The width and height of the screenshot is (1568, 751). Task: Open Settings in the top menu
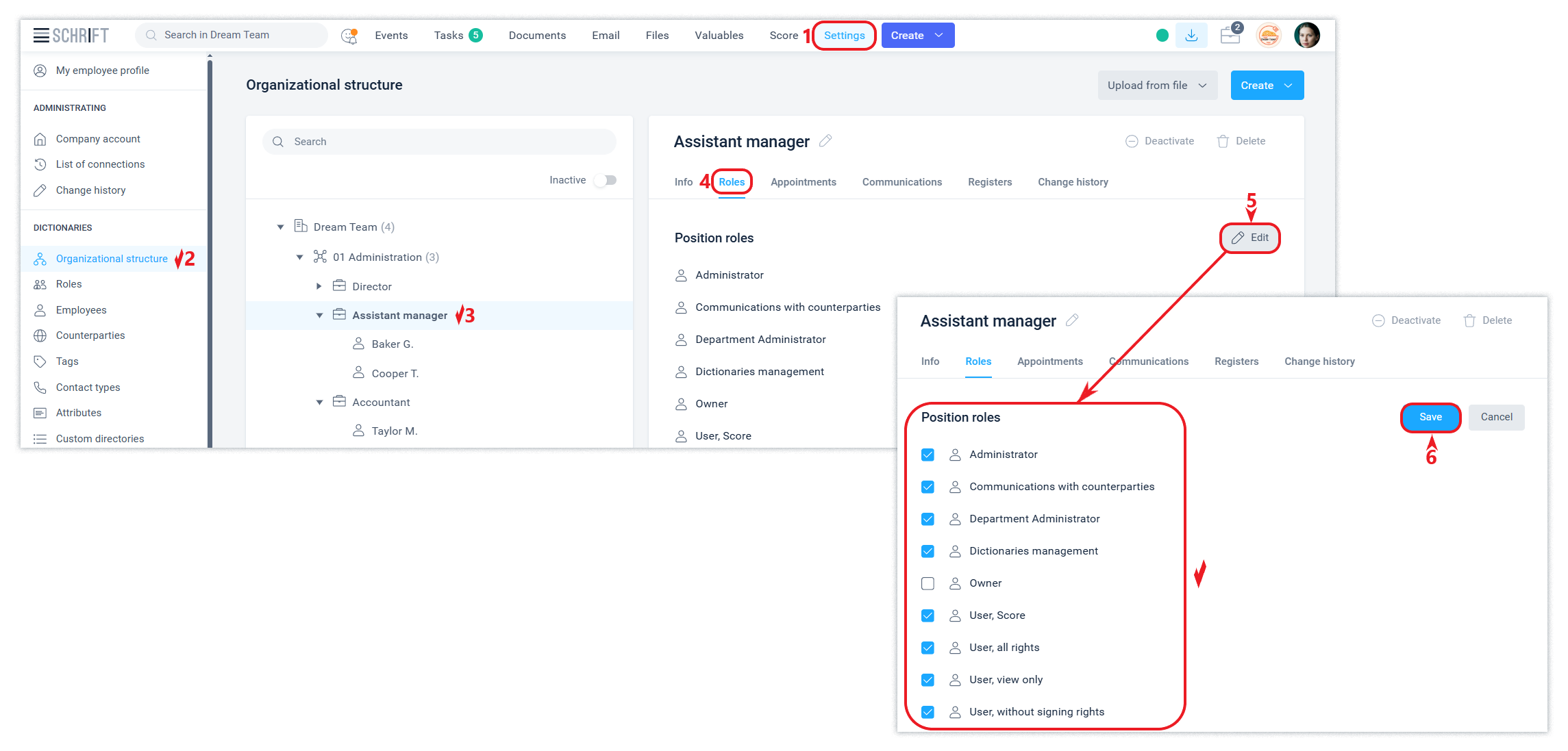(x=844, y=36)
